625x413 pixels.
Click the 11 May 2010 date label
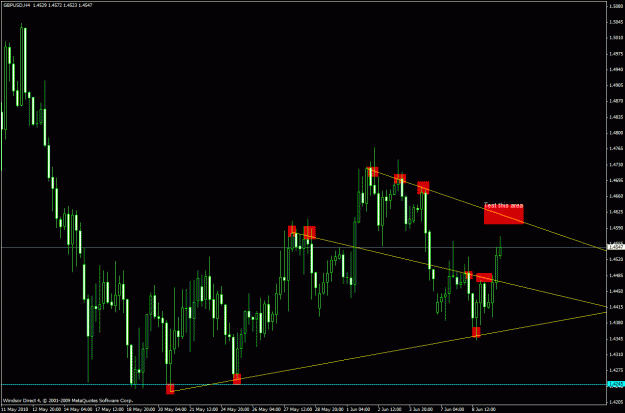tap(13, 409)
